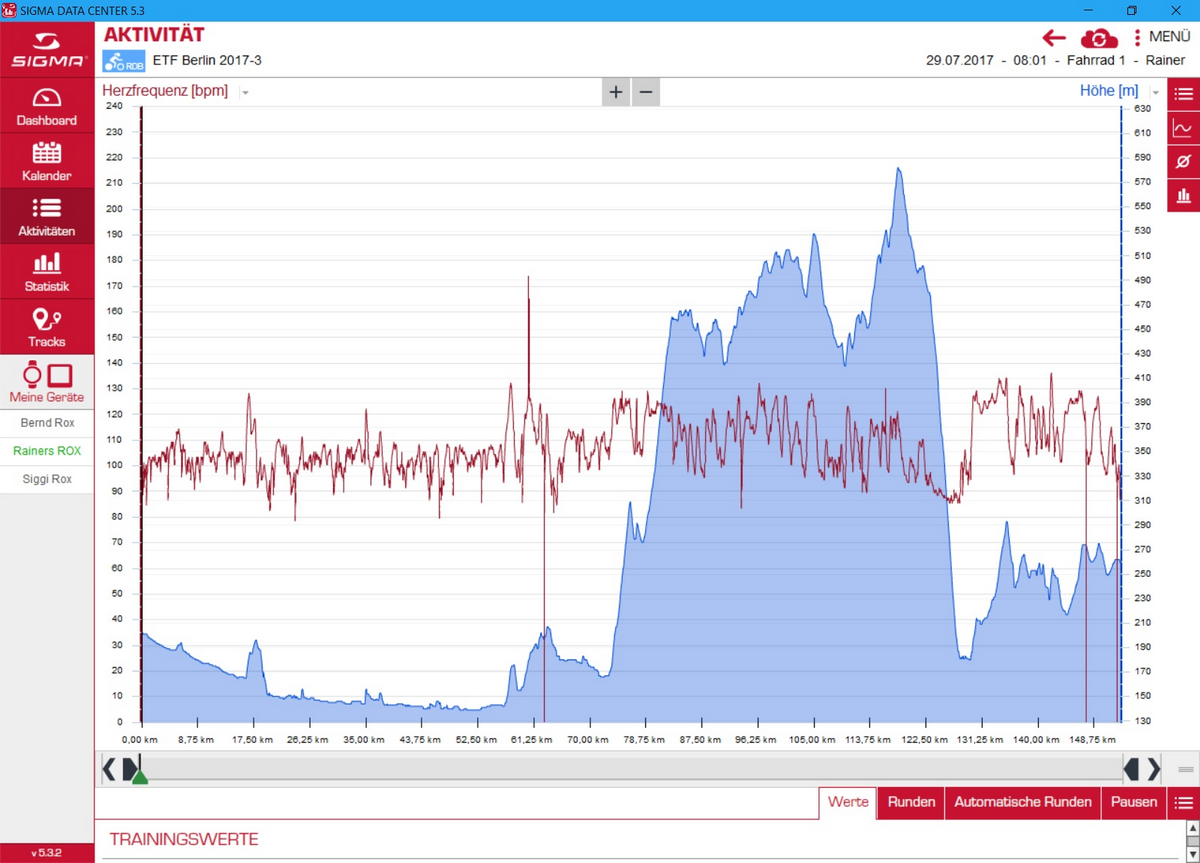
Task: Go to the Kalender section
Action: click(47, 161)
